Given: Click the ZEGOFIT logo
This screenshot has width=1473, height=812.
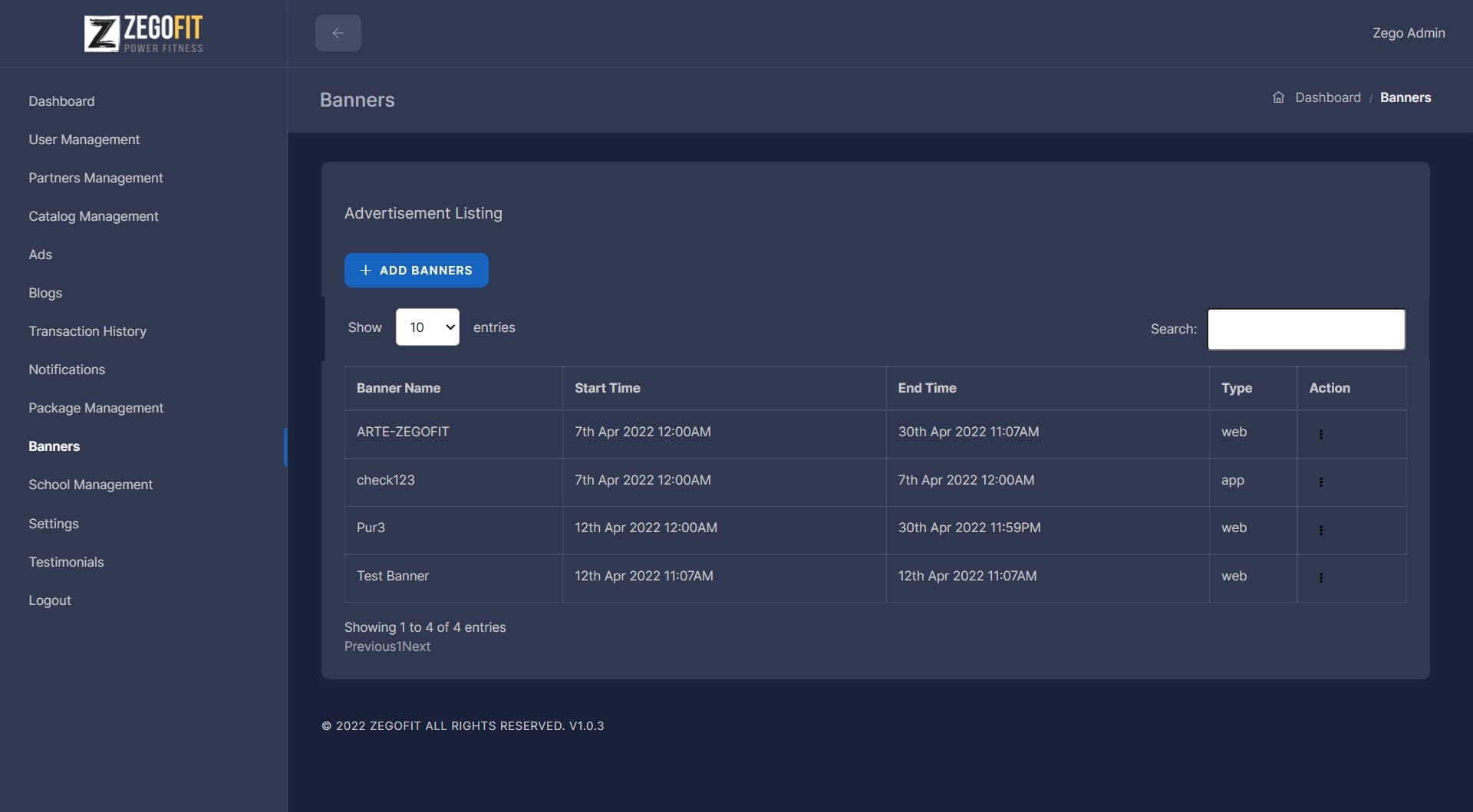Looking at the screenshot, I should point(143,33).
